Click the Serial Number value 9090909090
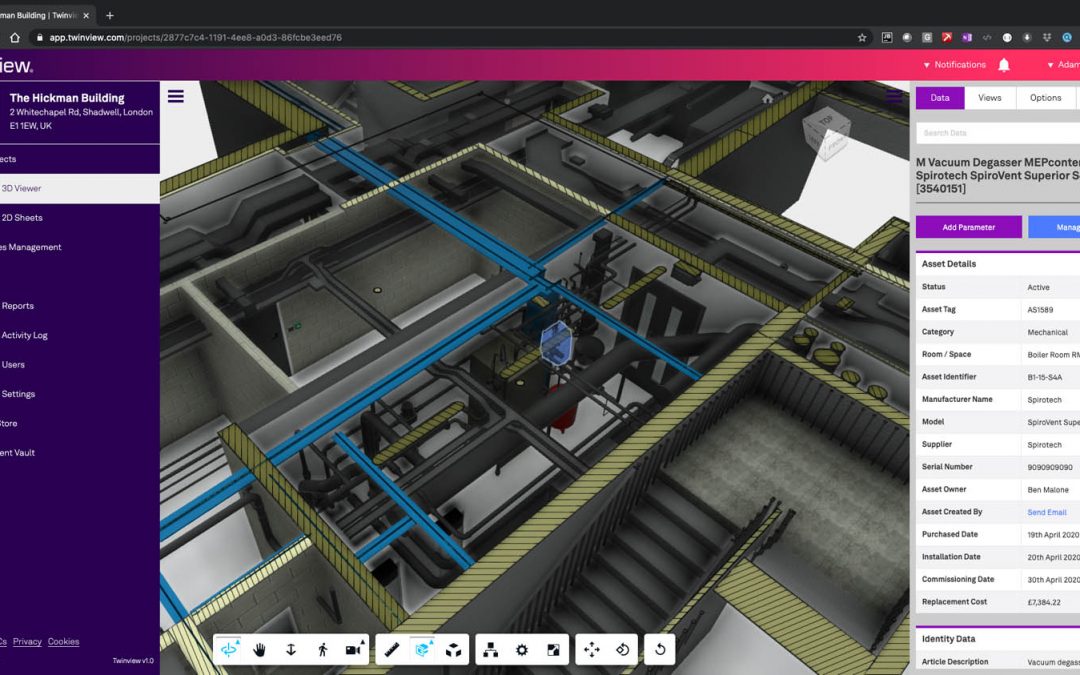Viewport: 1080px width, 675px height. pos(1050,468)
